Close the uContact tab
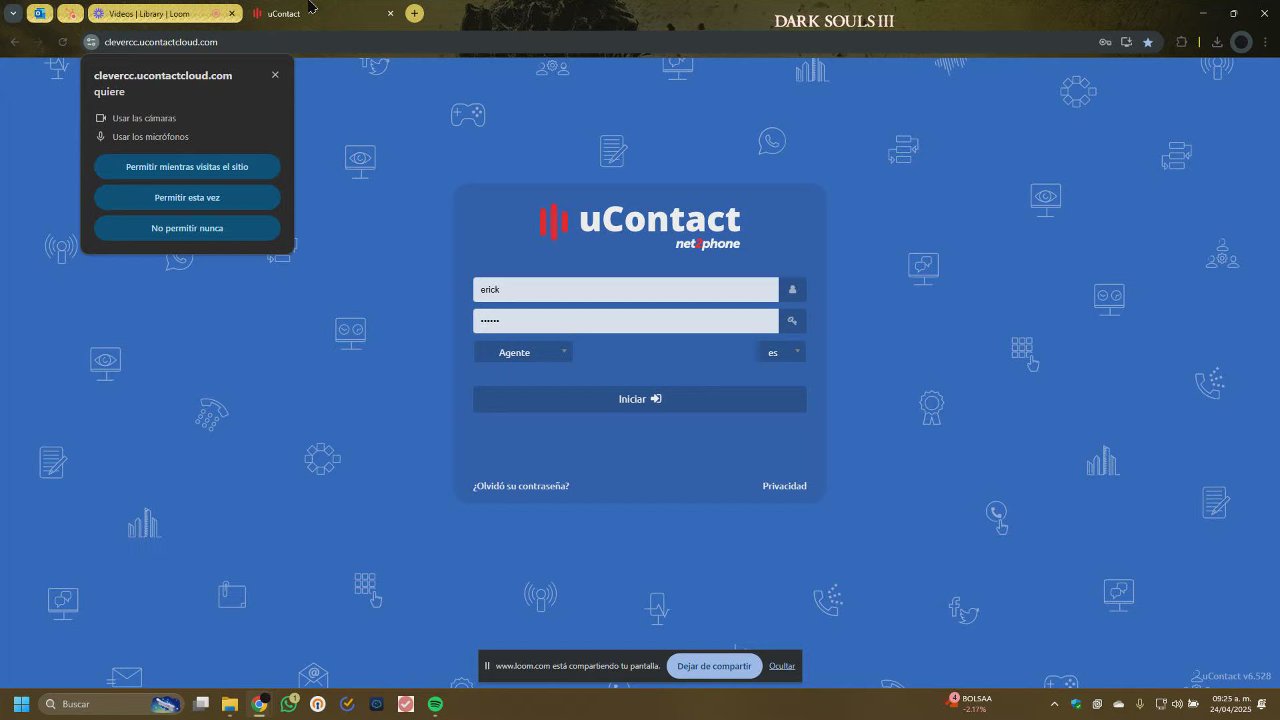The height and width of the screenshot is (720, 1280). (390, 13)
